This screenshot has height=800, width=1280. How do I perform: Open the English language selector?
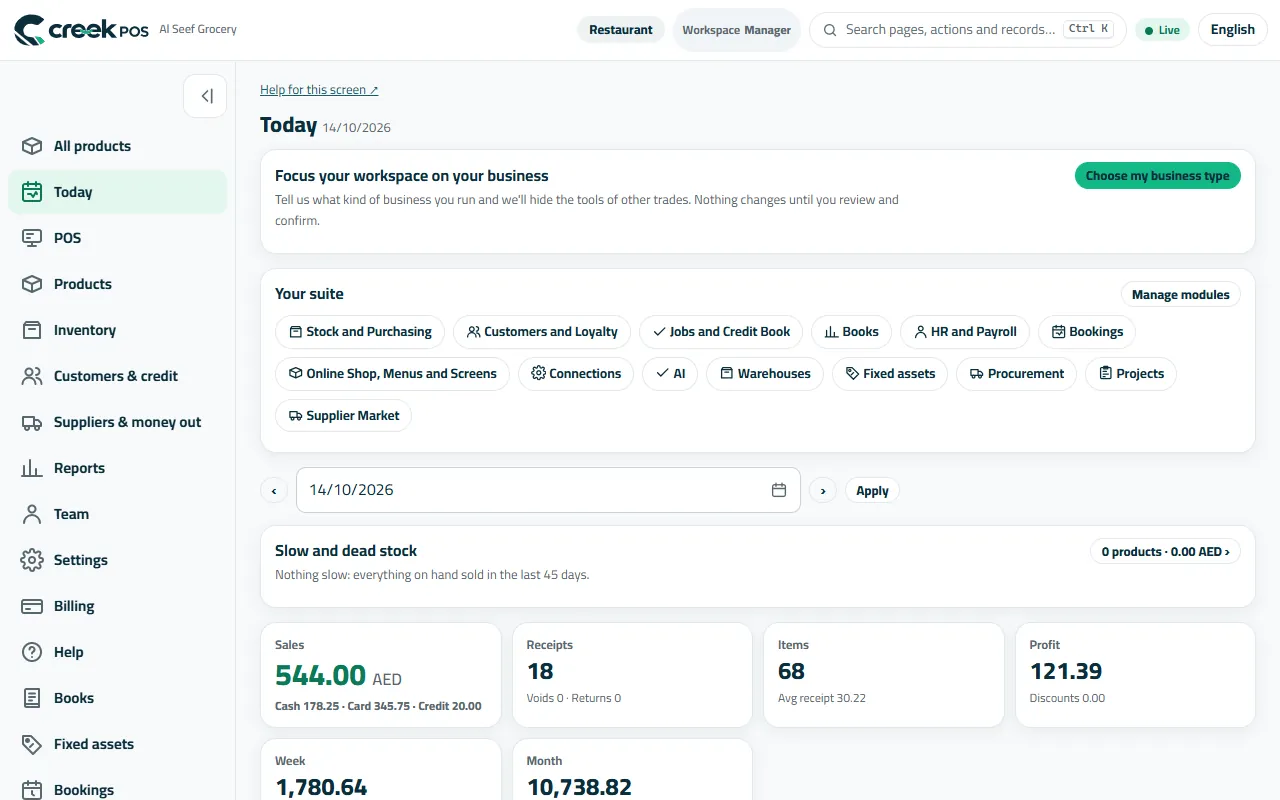(1232, 30)
